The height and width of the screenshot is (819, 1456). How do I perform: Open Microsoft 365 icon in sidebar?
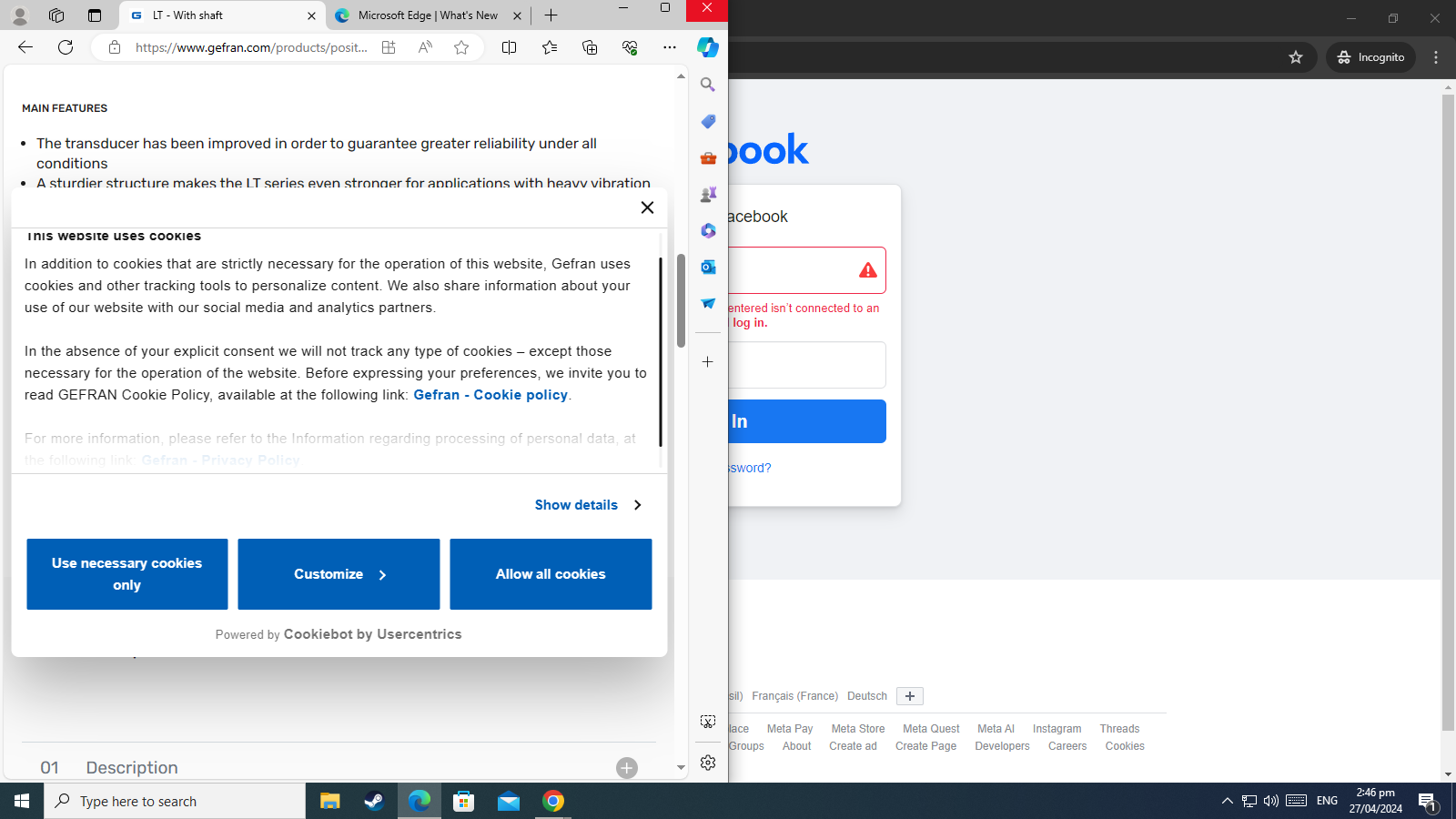(708, 230)
